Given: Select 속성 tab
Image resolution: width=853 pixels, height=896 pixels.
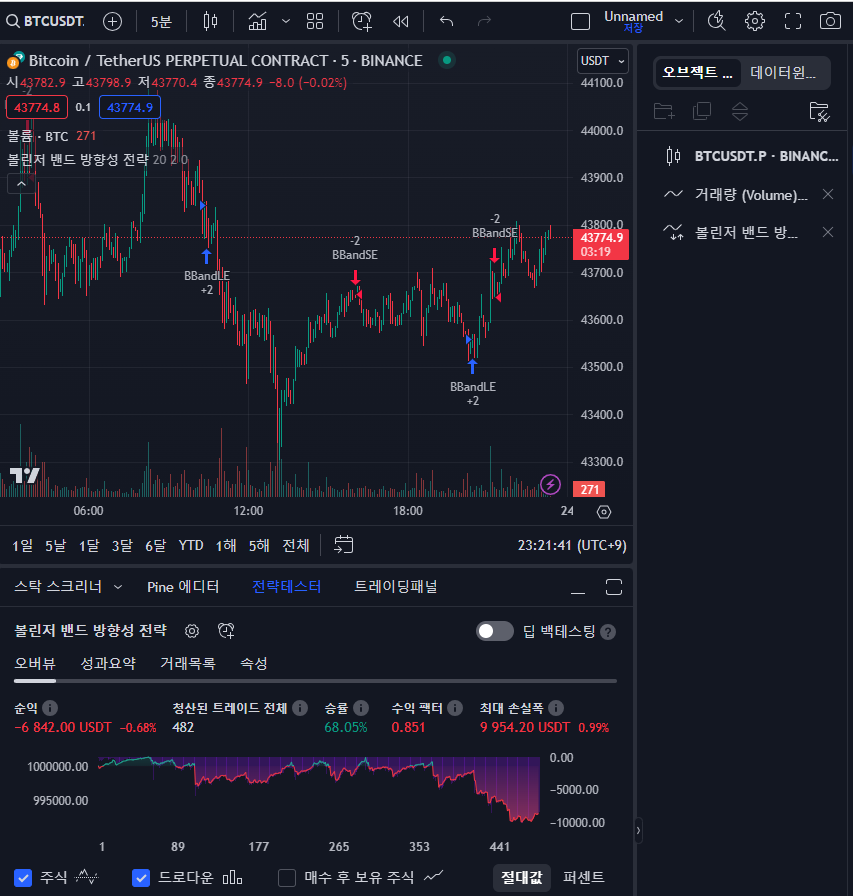Looking at the screenshot, I should [x=254, y=664].
